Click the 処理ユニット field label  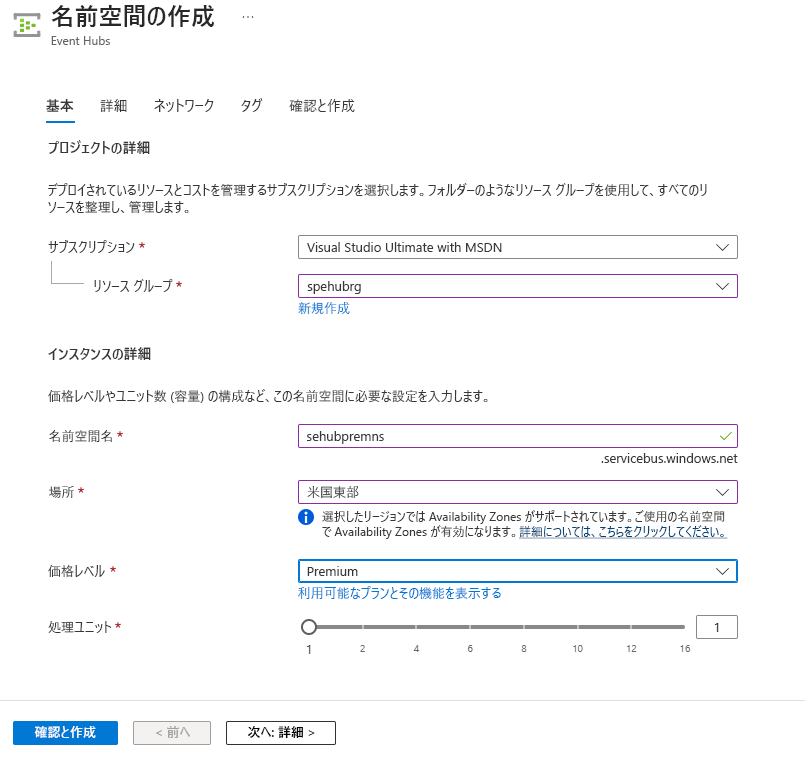pos(80,627)
